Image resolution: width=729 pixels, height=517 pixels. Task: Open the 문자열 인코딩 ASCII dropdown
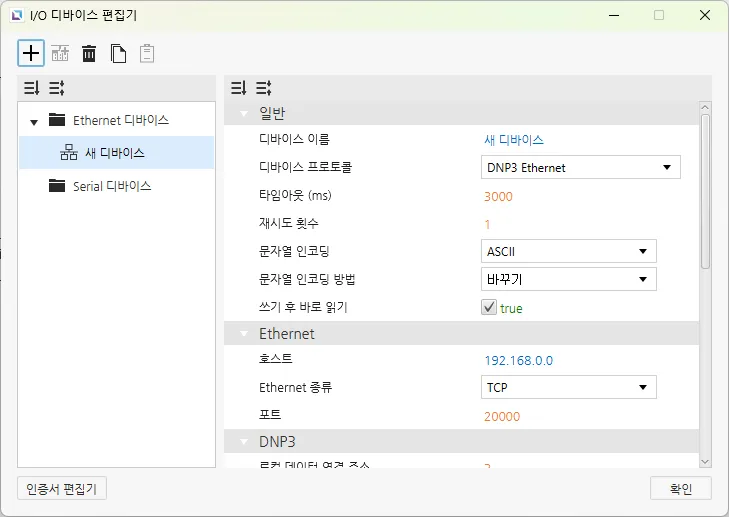point(568,251)
